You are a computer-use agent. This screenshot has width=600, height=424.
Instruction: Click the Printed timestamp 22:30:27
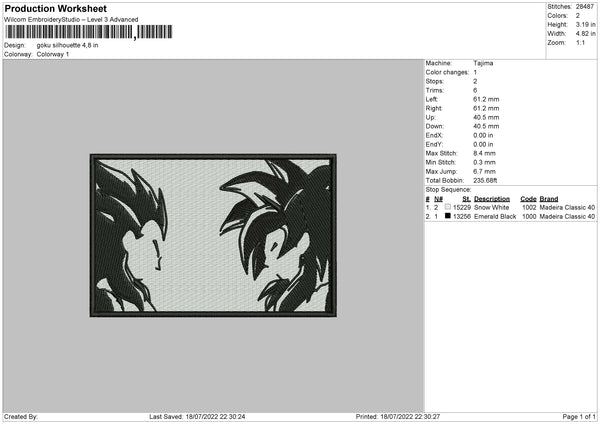point(426,417)
